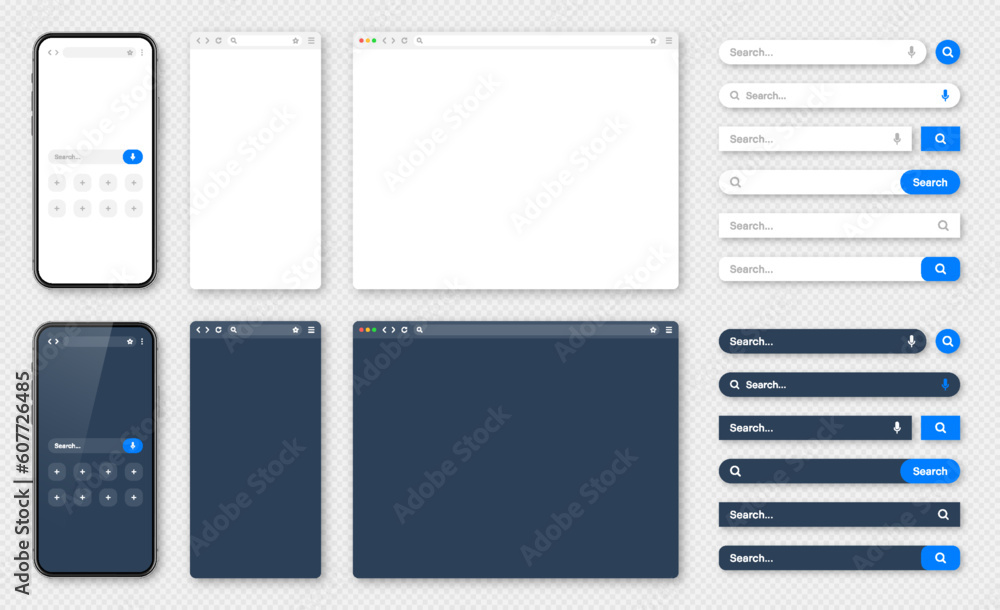
Task: Tap back arrow in light phone browser
Action: click(x=50, y=52)
